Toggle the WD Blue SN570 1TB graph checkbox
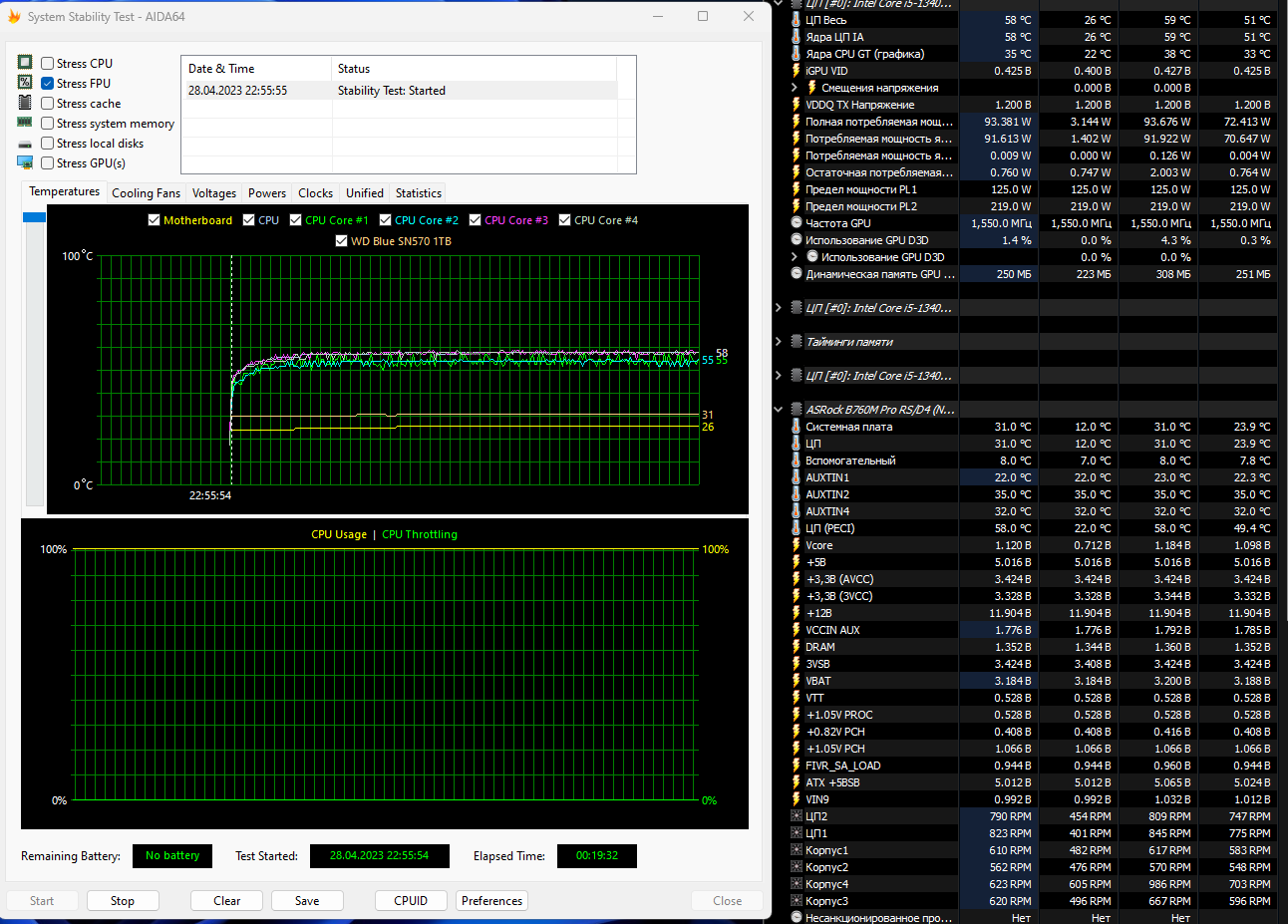 tap(342, 241)
